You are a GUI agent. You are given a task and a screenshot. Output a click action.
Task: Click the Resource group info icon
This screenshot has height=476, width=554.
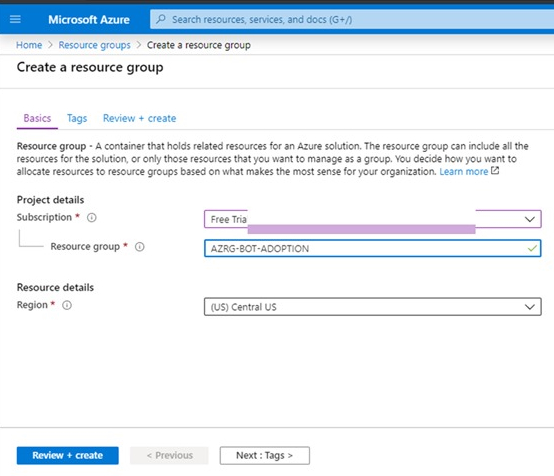[140, 247]
